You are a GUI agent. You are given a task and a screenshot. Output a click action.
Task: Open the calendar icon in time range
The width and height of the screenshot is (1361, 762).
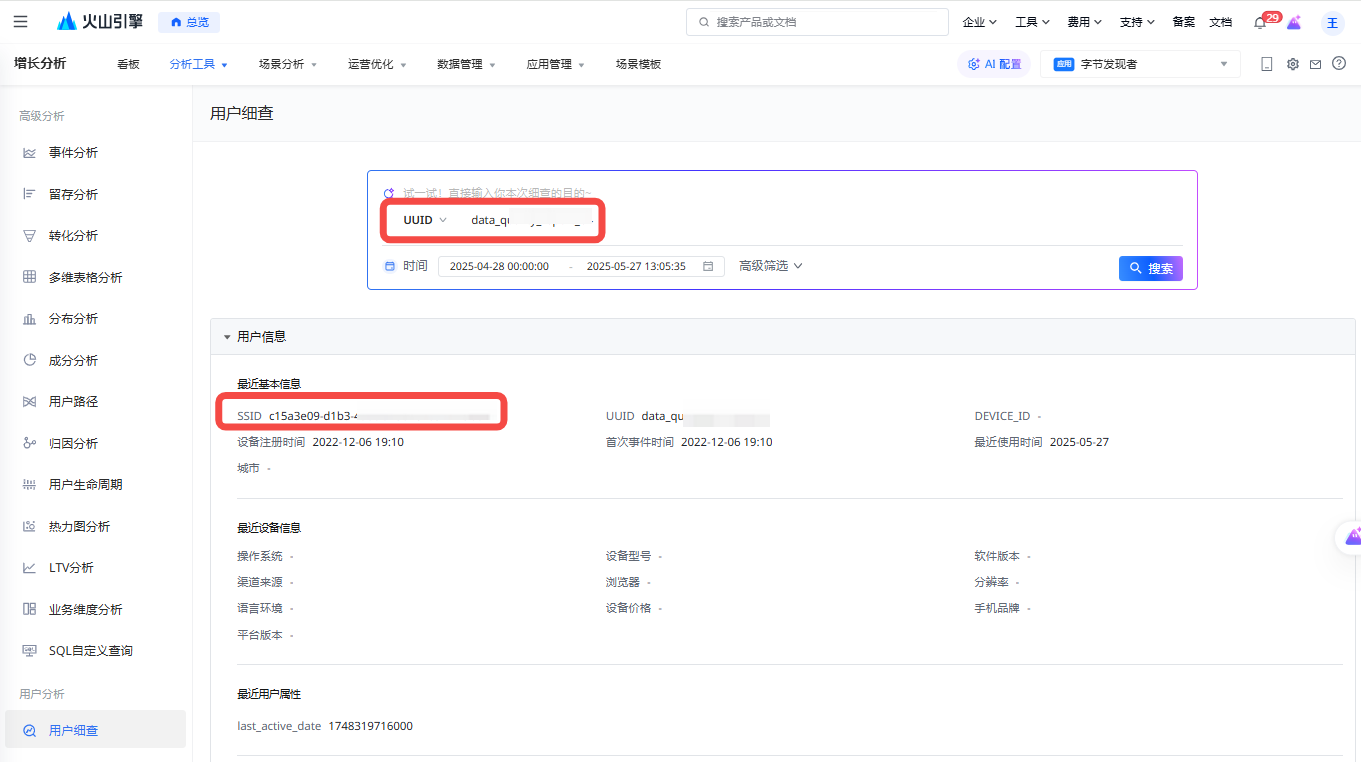pyautogui.click(x=708, y=266)
